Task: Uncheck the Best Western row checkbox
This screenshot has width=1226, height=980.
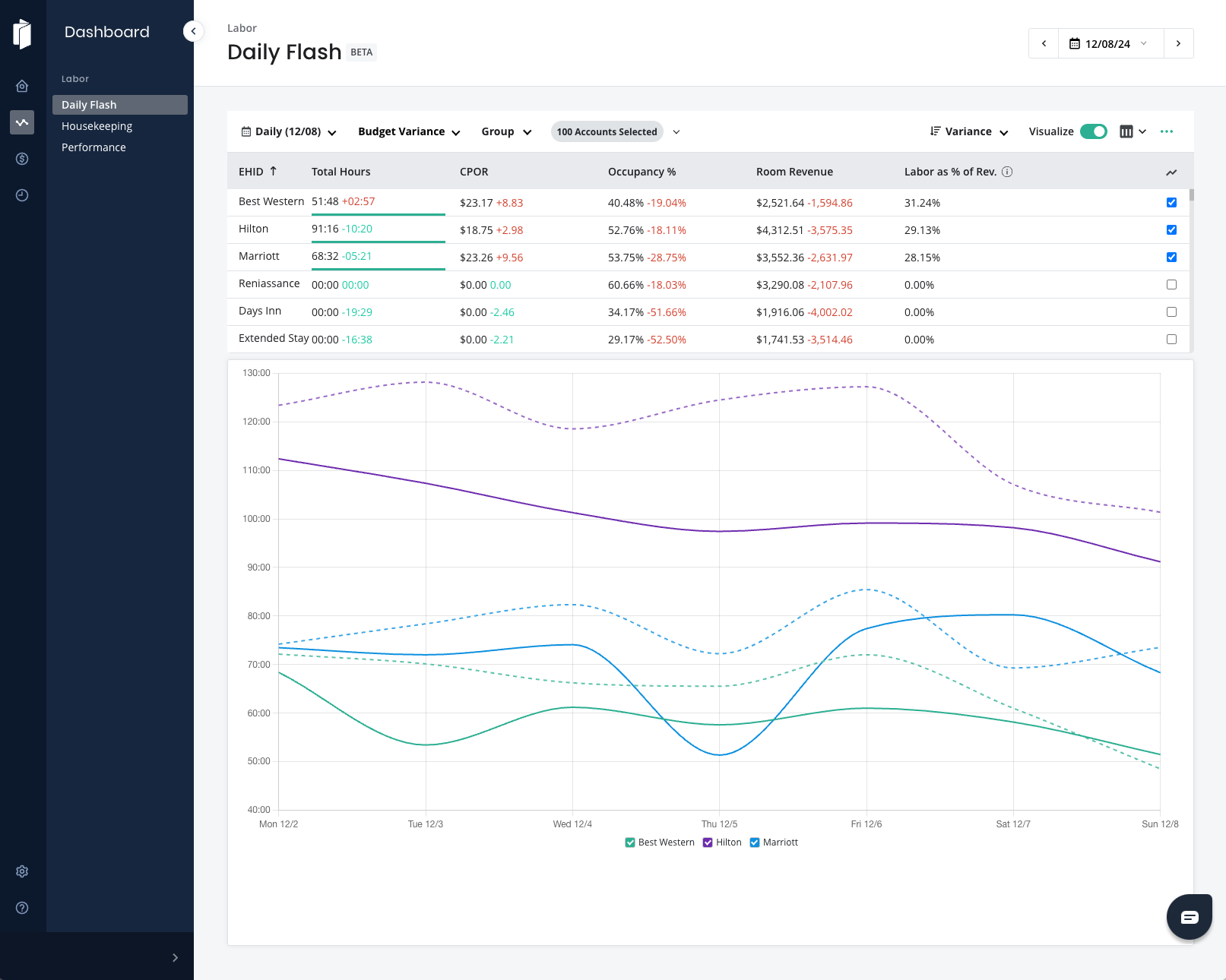Action: [x=1171, y=203]
